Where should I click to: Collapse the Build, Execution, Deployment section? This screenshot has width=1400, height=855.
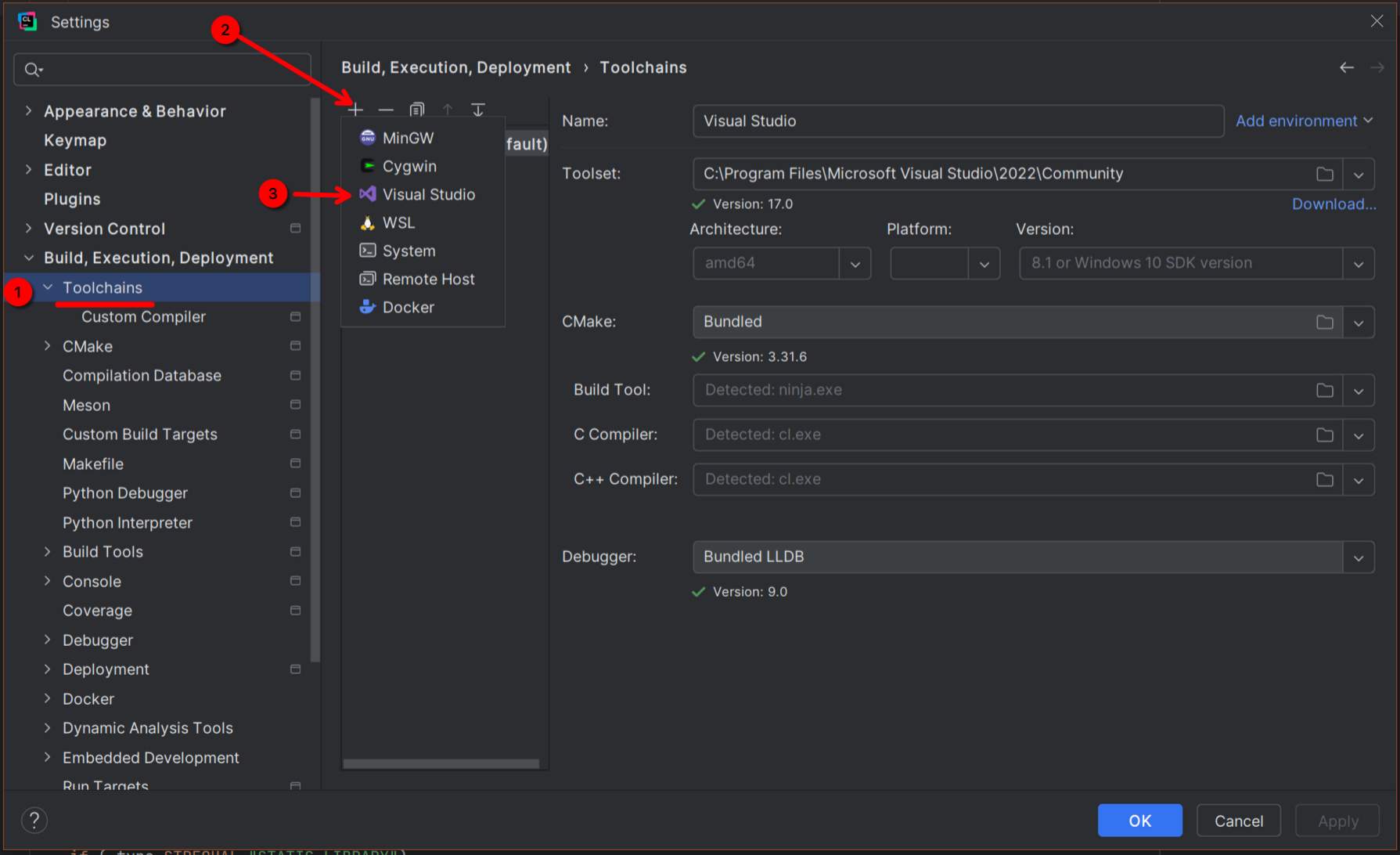(x=29, y=258)
